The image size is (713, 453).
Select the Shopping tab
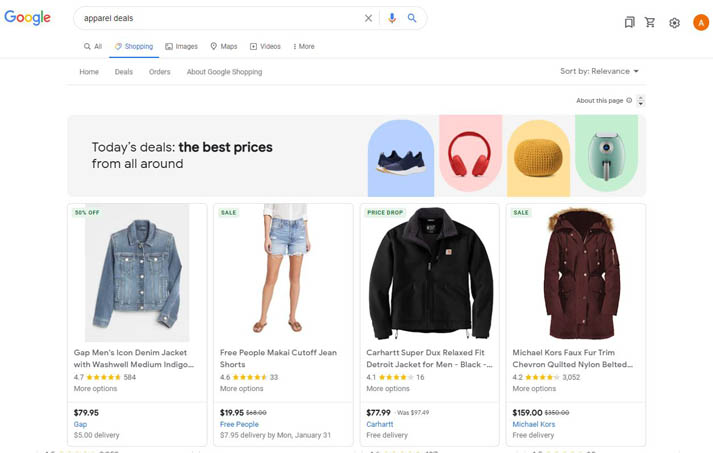[134, 46]
